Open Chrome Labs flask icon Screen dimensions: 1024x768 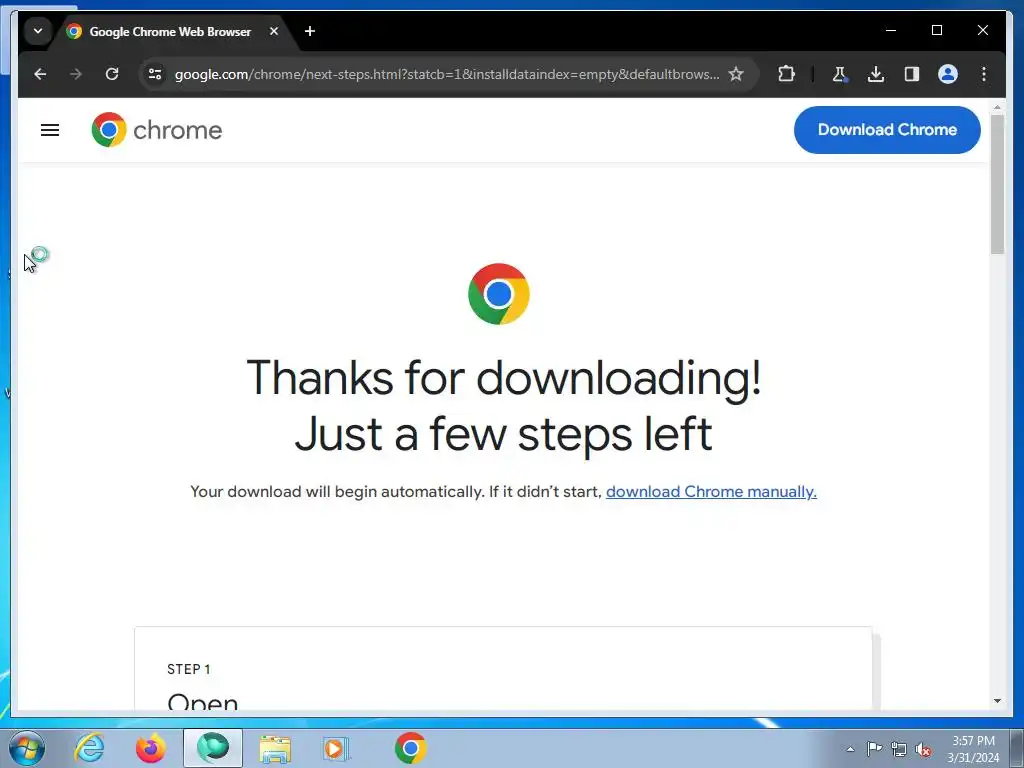(x=840, y=74)
